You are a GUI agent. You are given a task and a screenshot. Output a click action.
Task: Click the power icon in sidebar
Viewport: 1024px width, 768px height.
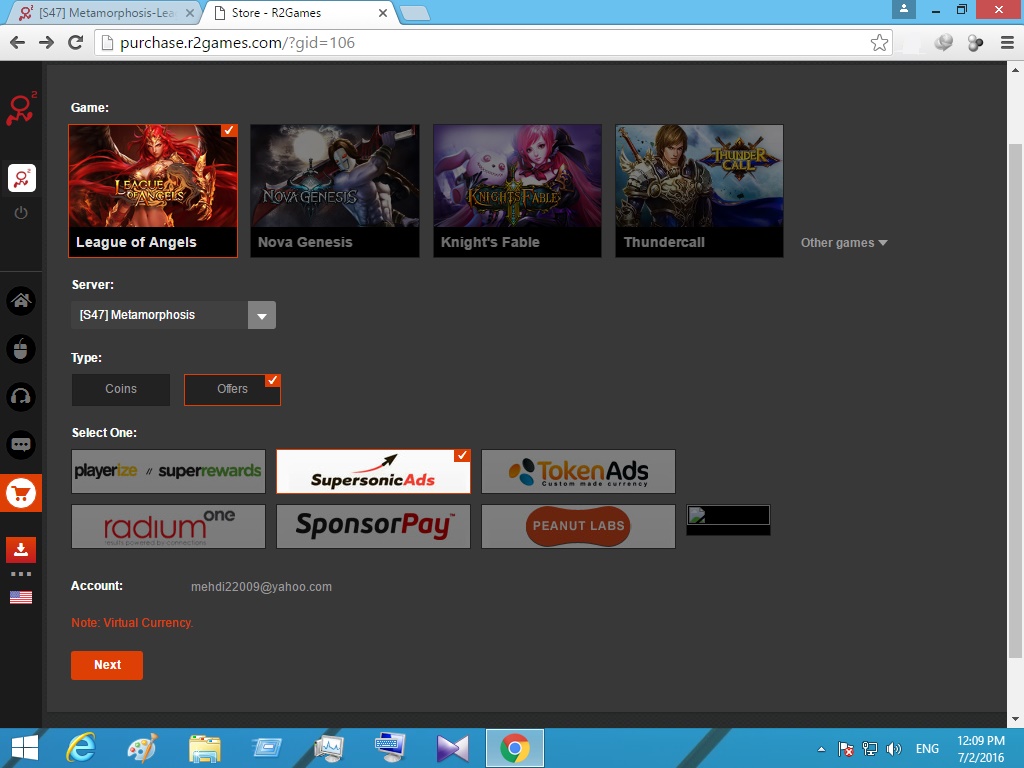pos(21,213)
